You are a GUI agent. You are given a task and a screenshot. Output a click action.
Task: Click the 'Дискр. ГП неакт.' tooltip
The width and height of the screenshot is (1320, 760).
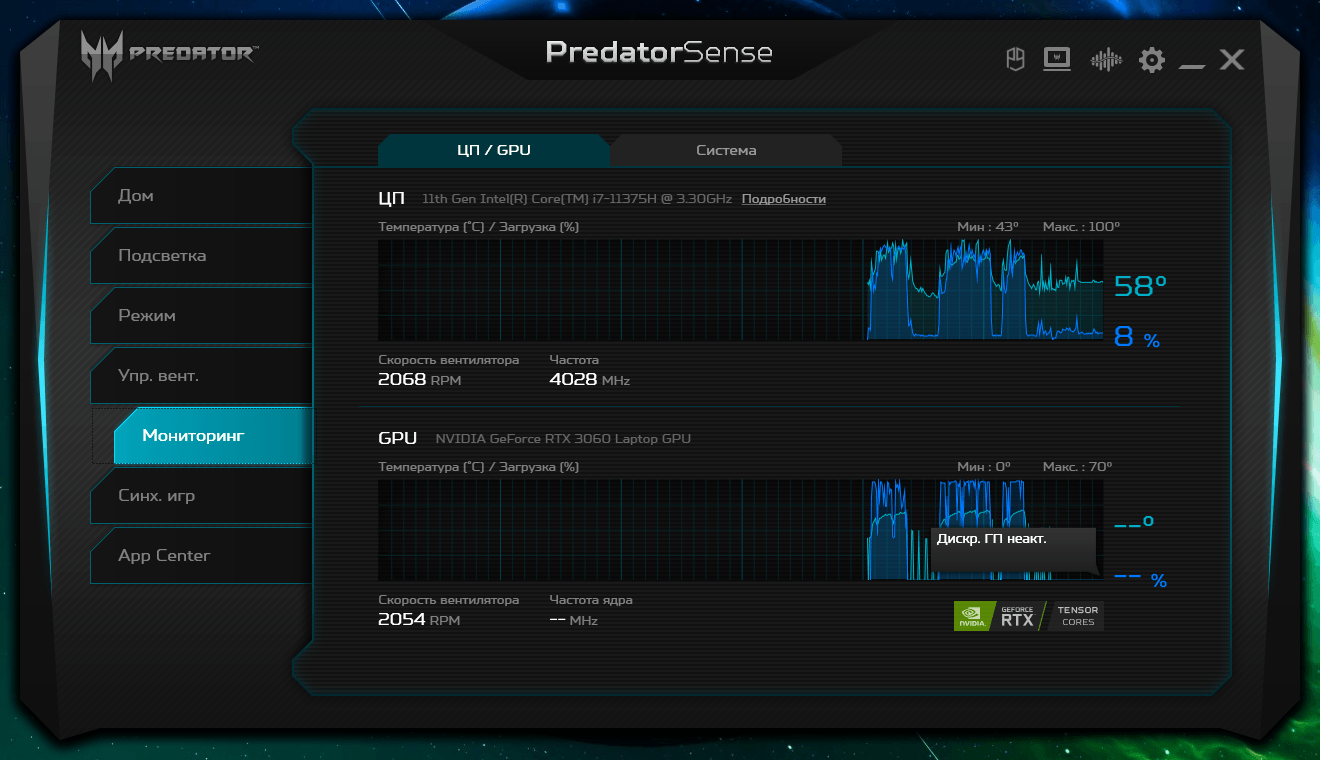tap(1013, 549)
